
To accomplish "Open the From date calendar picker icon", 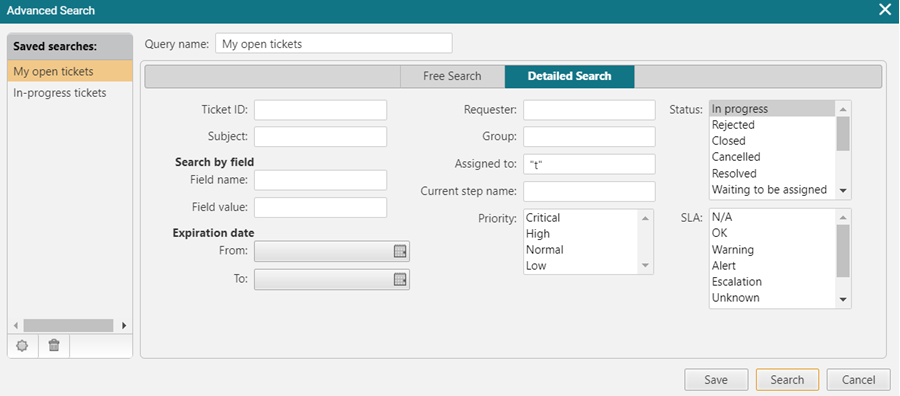I will pos(400,251).
